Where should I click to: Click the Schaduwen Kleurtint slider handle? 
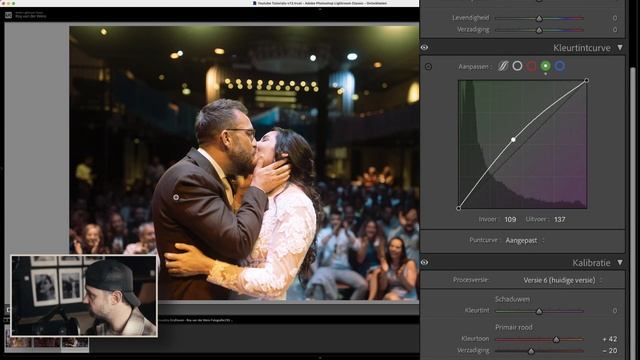pos(539,311)
